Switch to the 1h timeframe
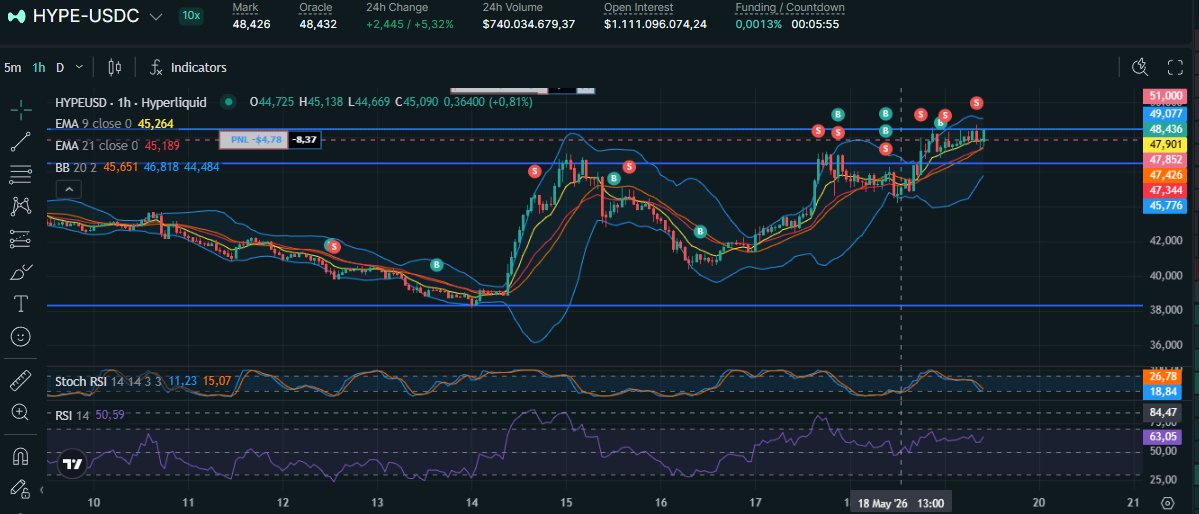Image resolution: width=1199 pixels, height=514 pixels. point(38,67)
